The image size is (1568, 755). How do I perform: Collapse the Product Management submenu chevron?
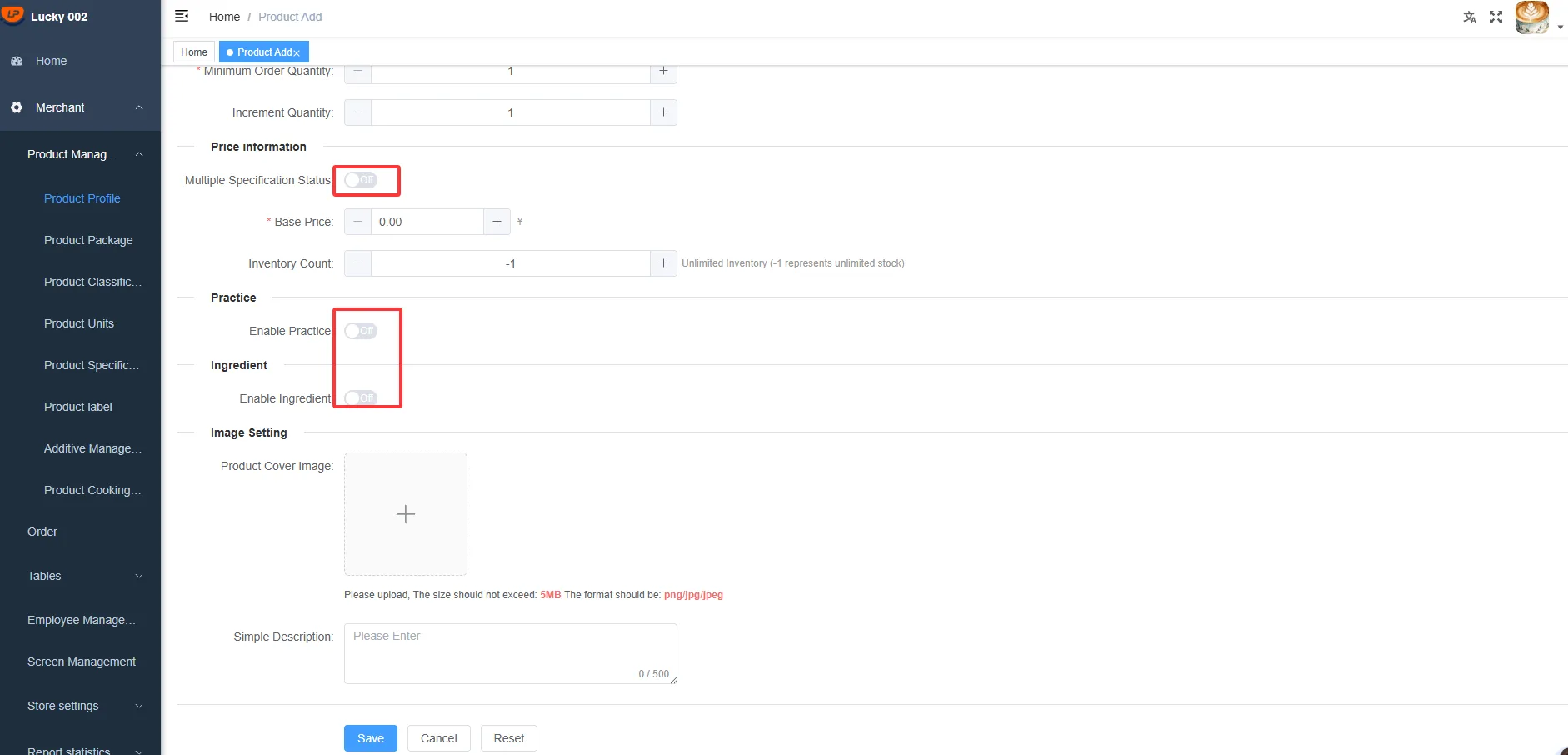(139, 154)
